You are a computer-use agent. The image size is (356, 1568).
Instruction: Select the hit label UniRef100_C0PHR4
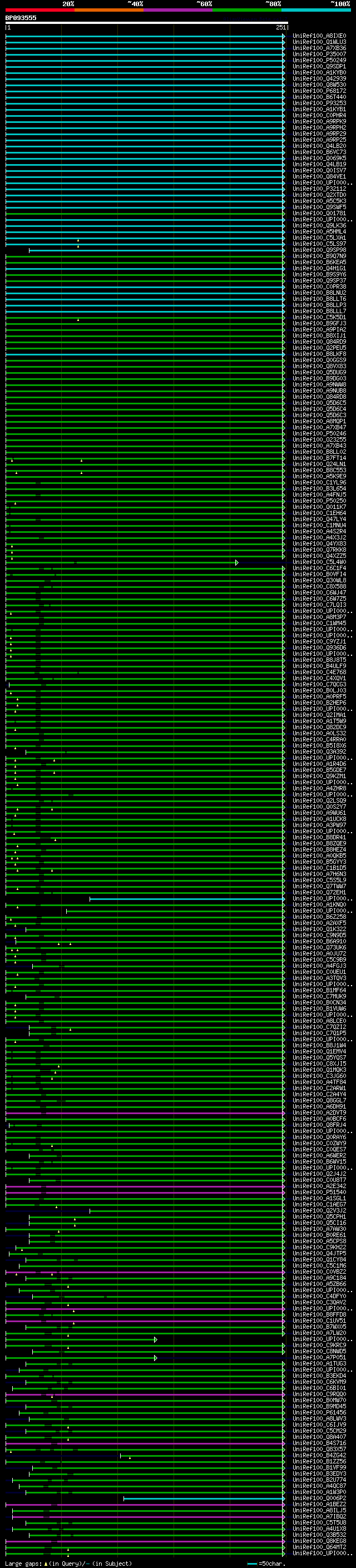click(x=319, y=115)
